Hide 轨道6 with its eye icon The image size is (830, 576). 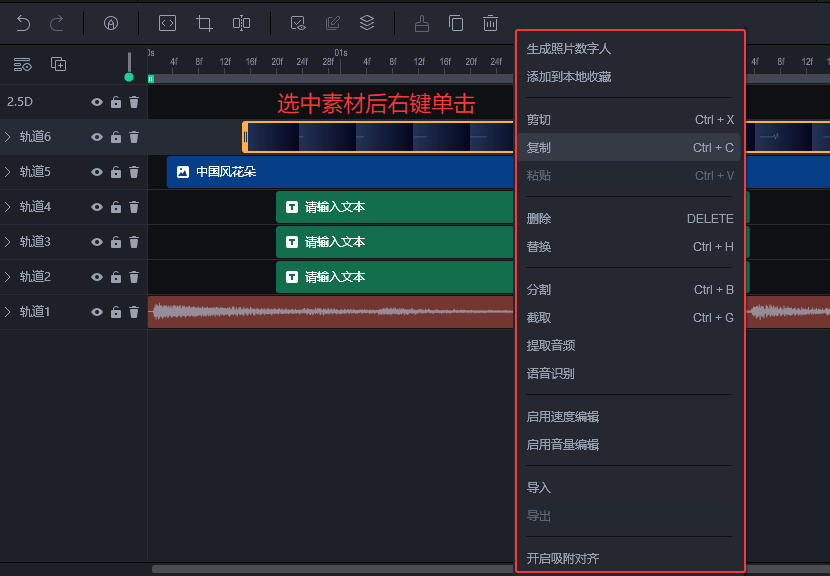[97, 137]
